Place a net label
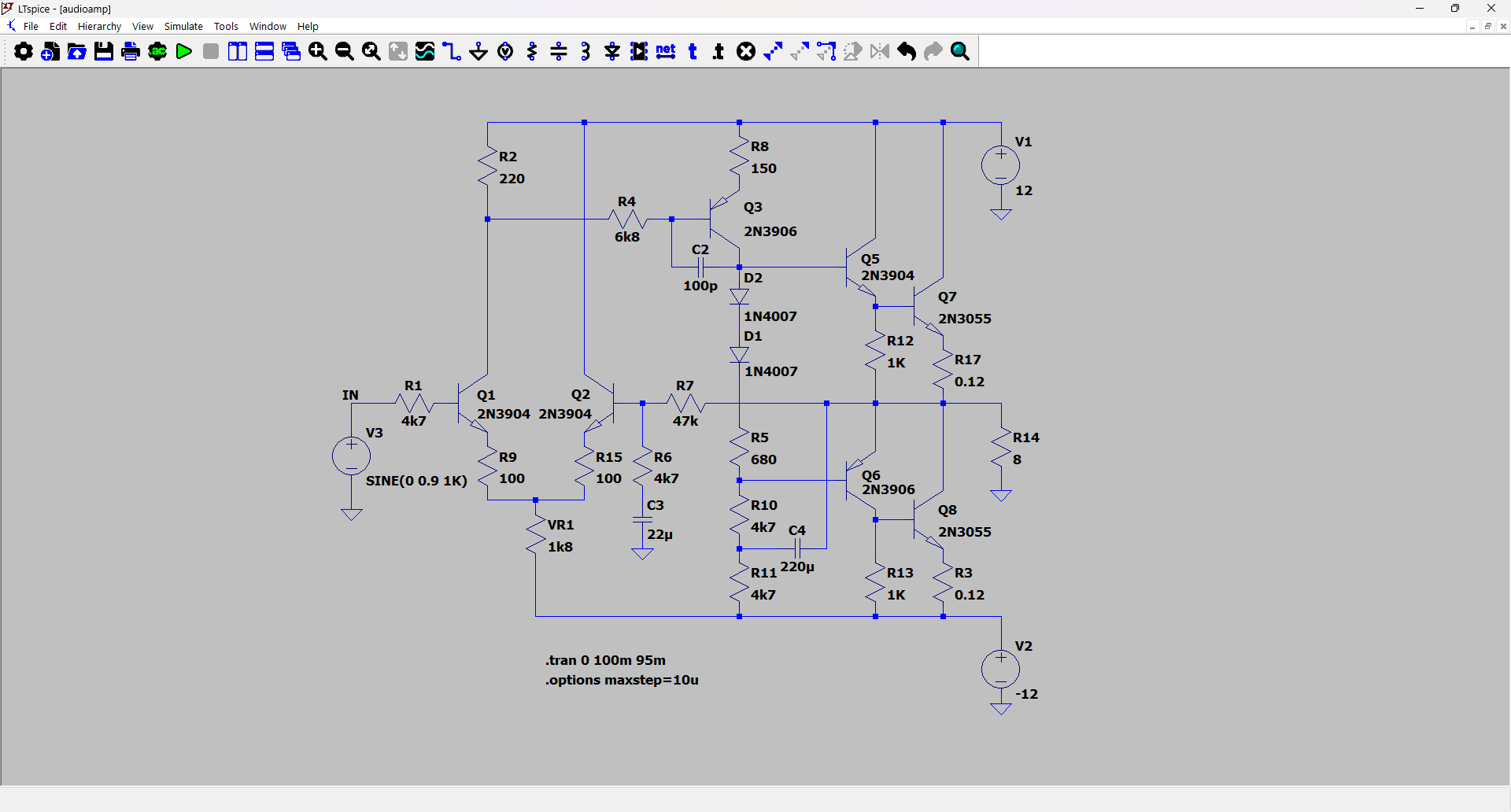This screenshot has width=1511, height=812. coord(666,52)
